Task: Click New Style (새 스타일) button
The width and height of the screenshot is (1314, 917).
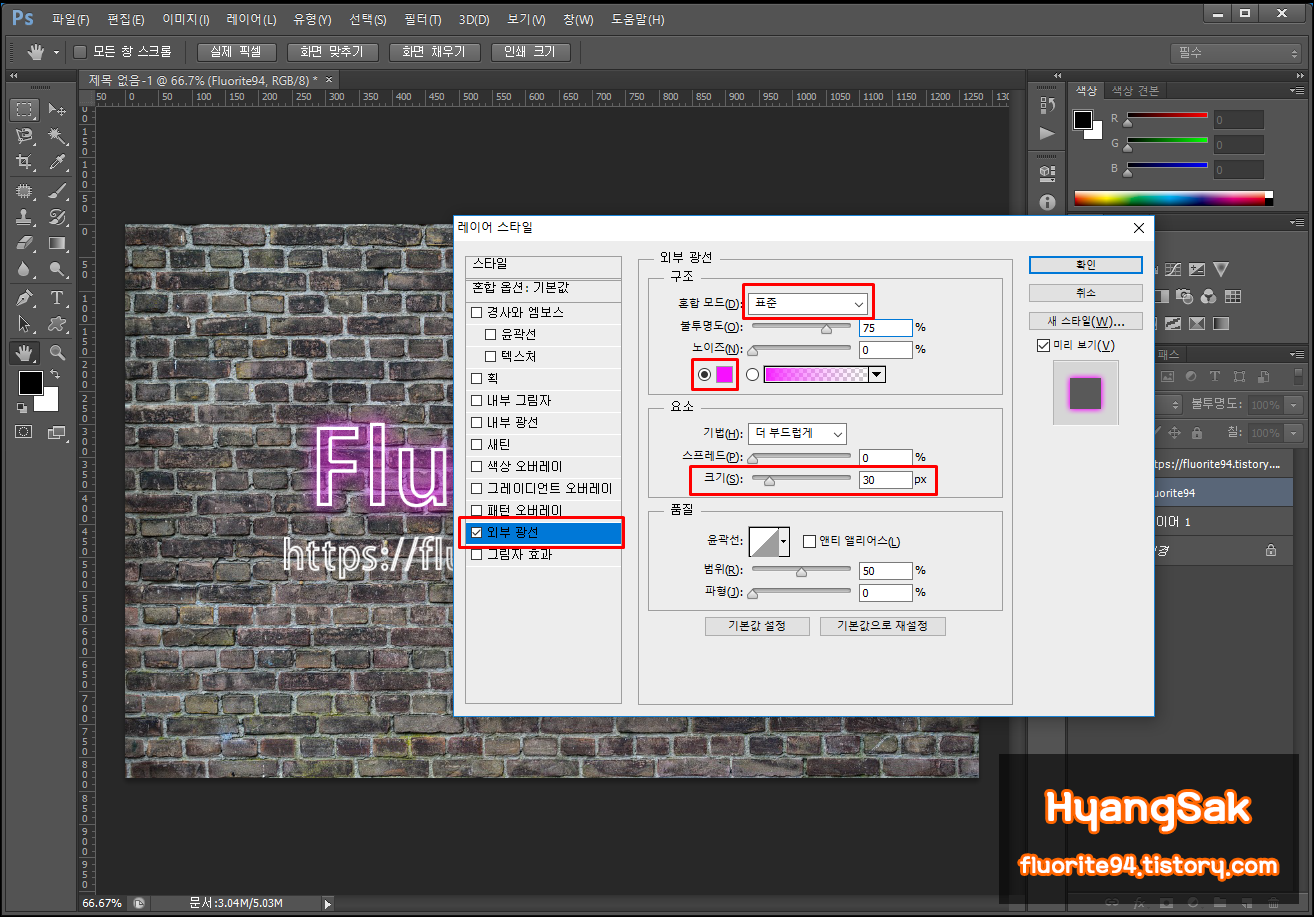Action: 1086,321
